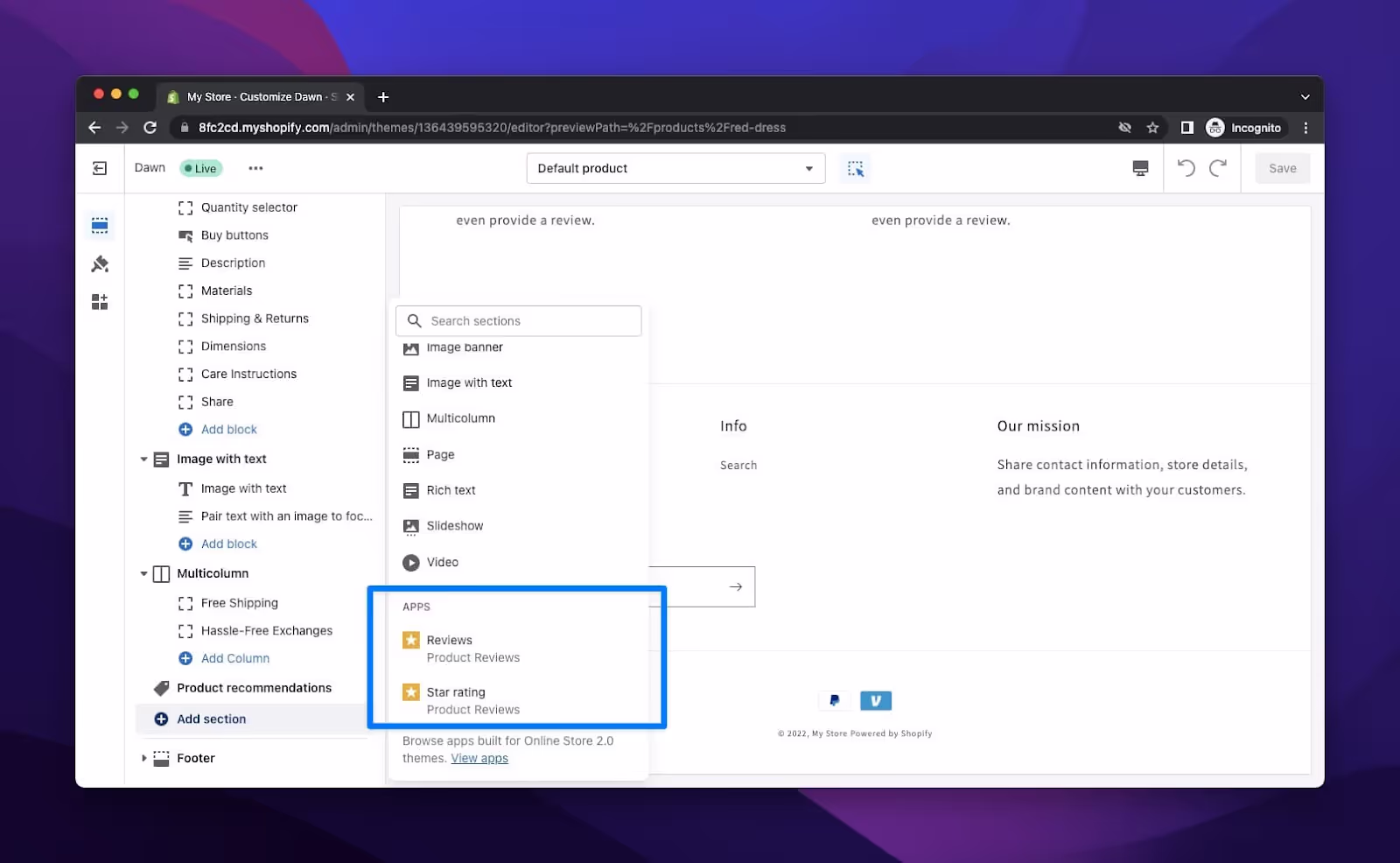Switch preview with desktop monitor icon
The width and height of the screenshot is (1400, 863).
(1140, 168)
